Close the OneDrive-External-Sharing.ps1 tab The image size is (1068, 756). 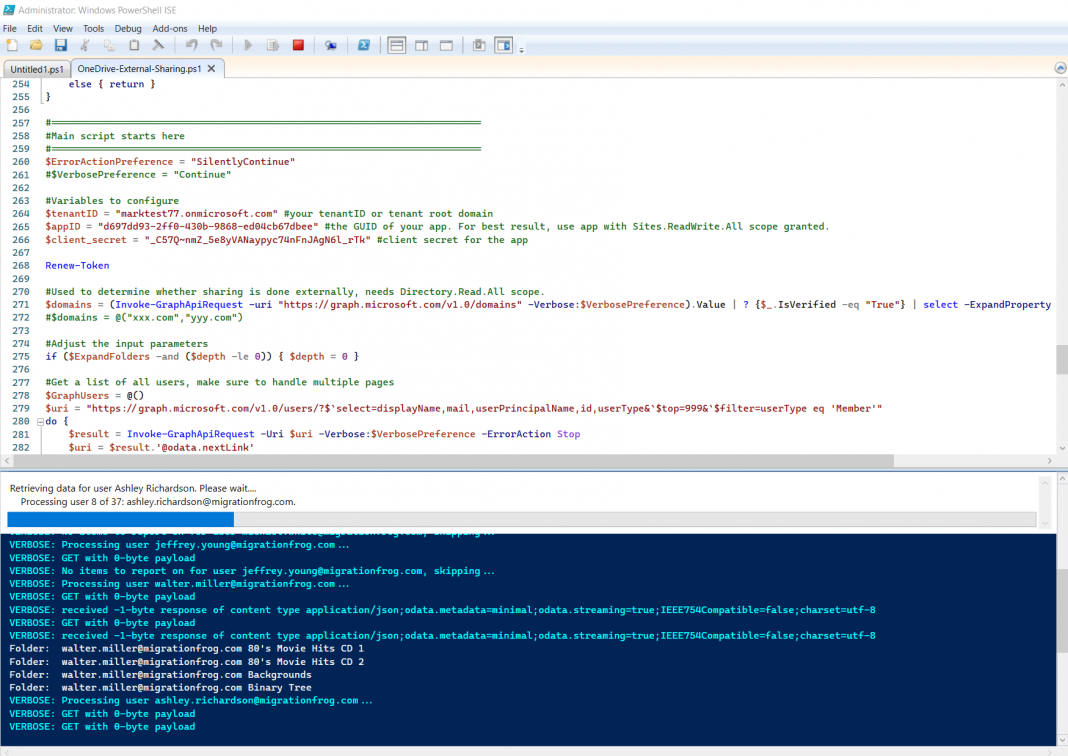point(213,69)
